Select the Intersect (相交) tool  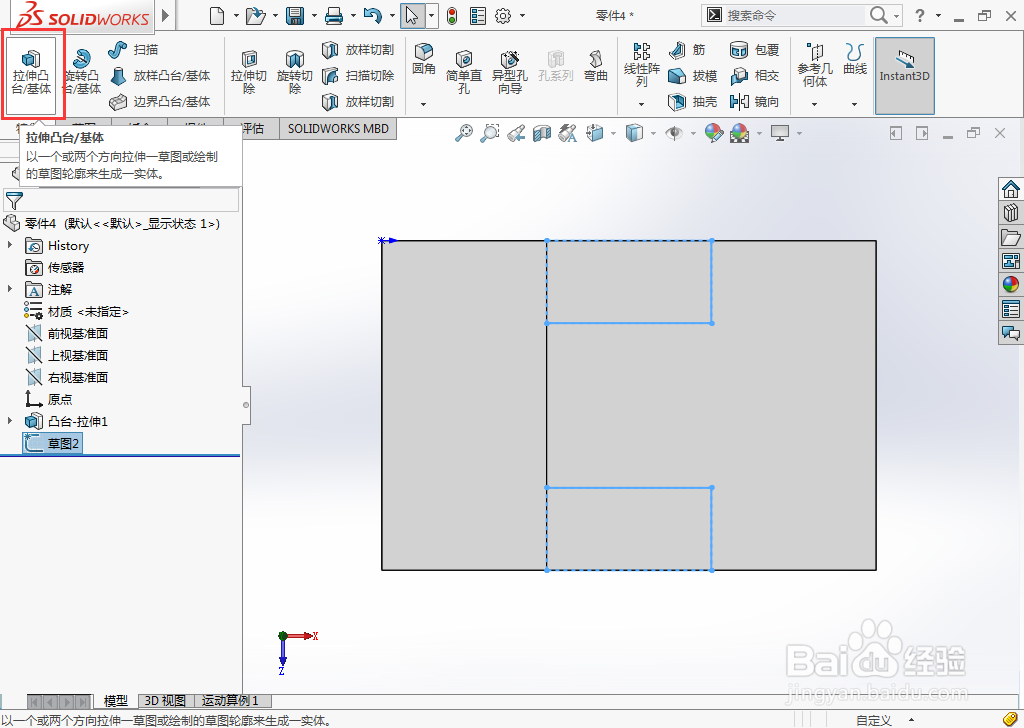[754, 76]
